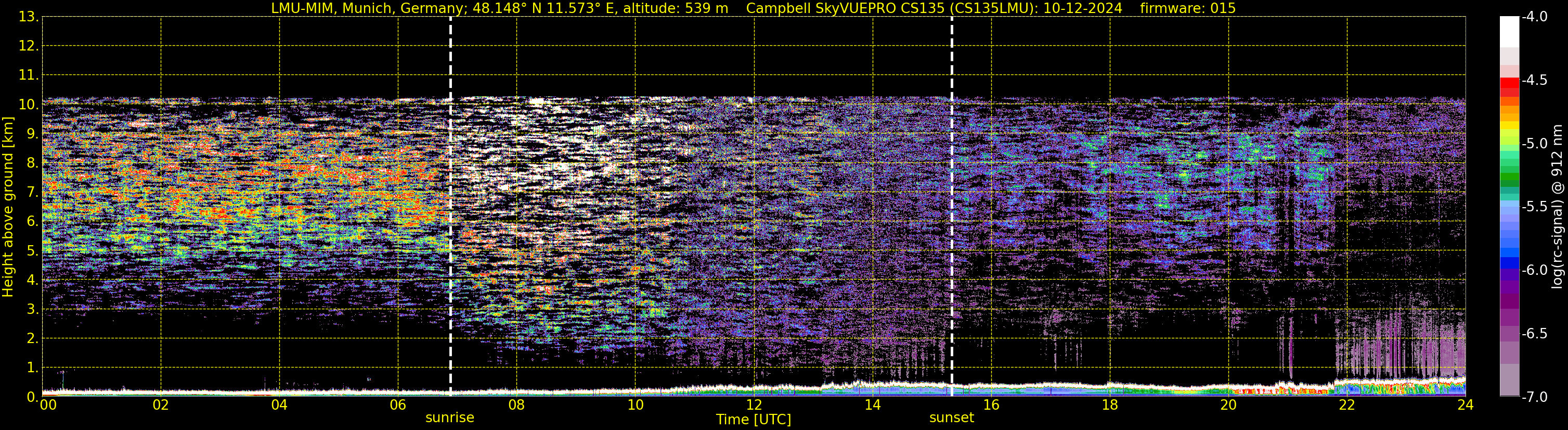Viewport: 1568px width, 430px height.
Task: Click the y-axis tick label 3
Action: click(x=32, y=309)
